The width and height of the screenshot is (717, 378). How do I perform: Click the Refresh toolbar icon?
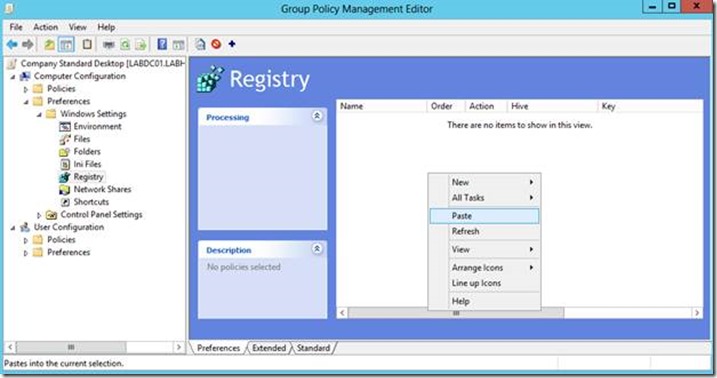coord(125,44)
